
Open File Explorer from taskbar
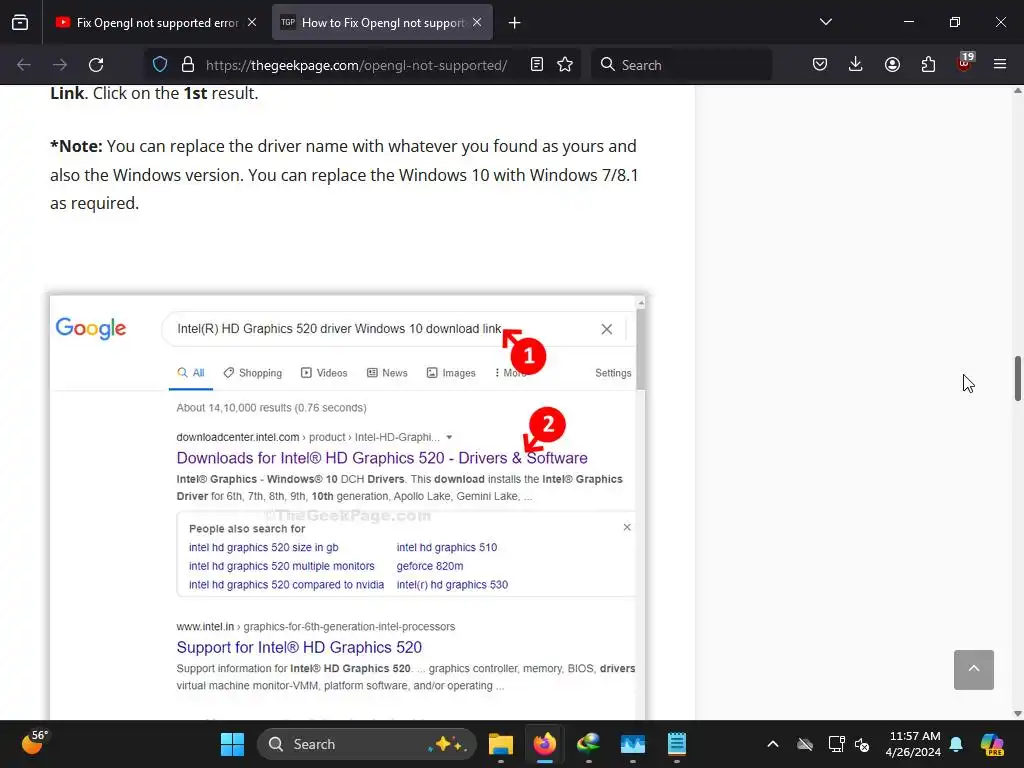pos(501,744)
